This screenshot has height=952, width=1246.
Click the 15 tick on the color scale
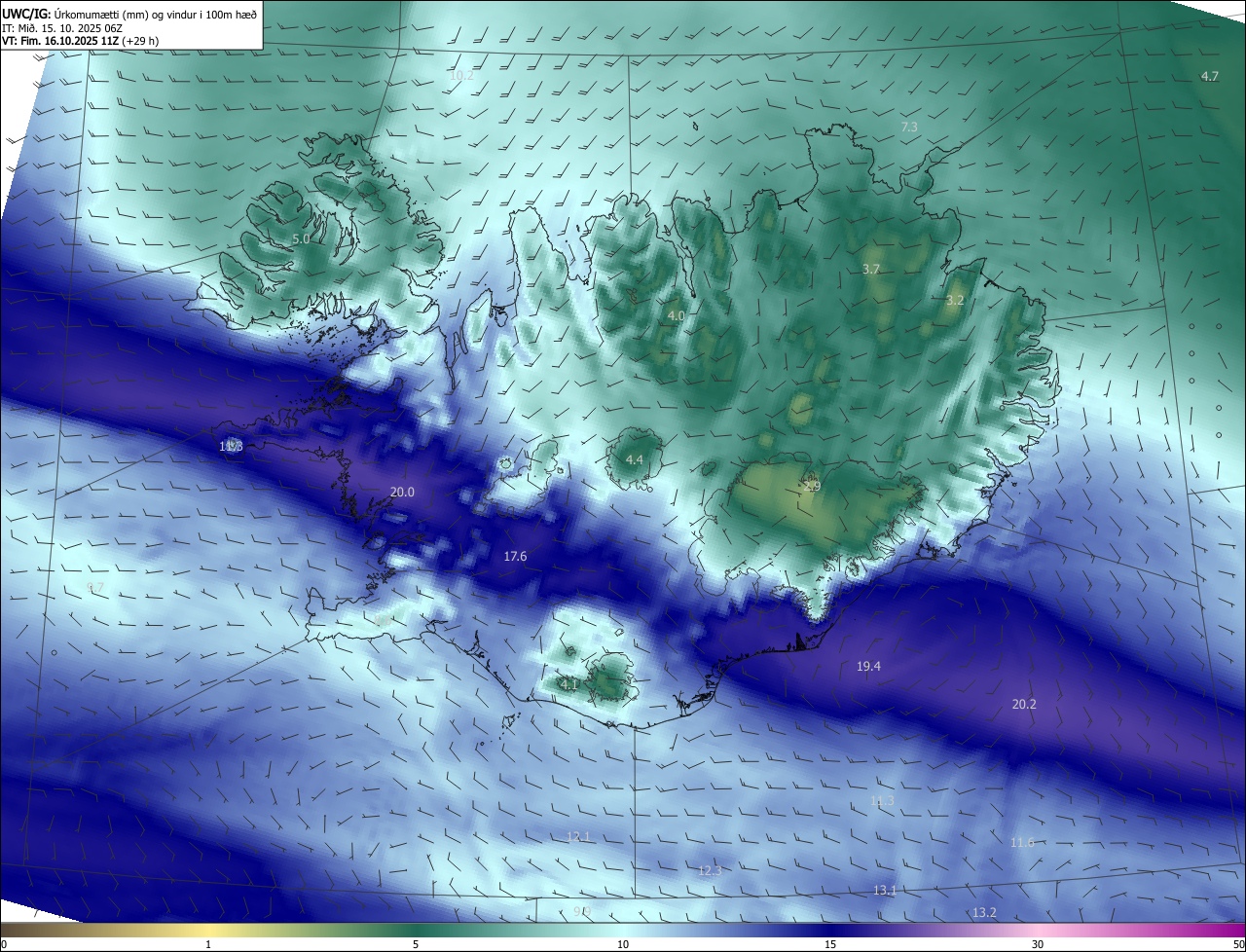click(x=830, y=945)
